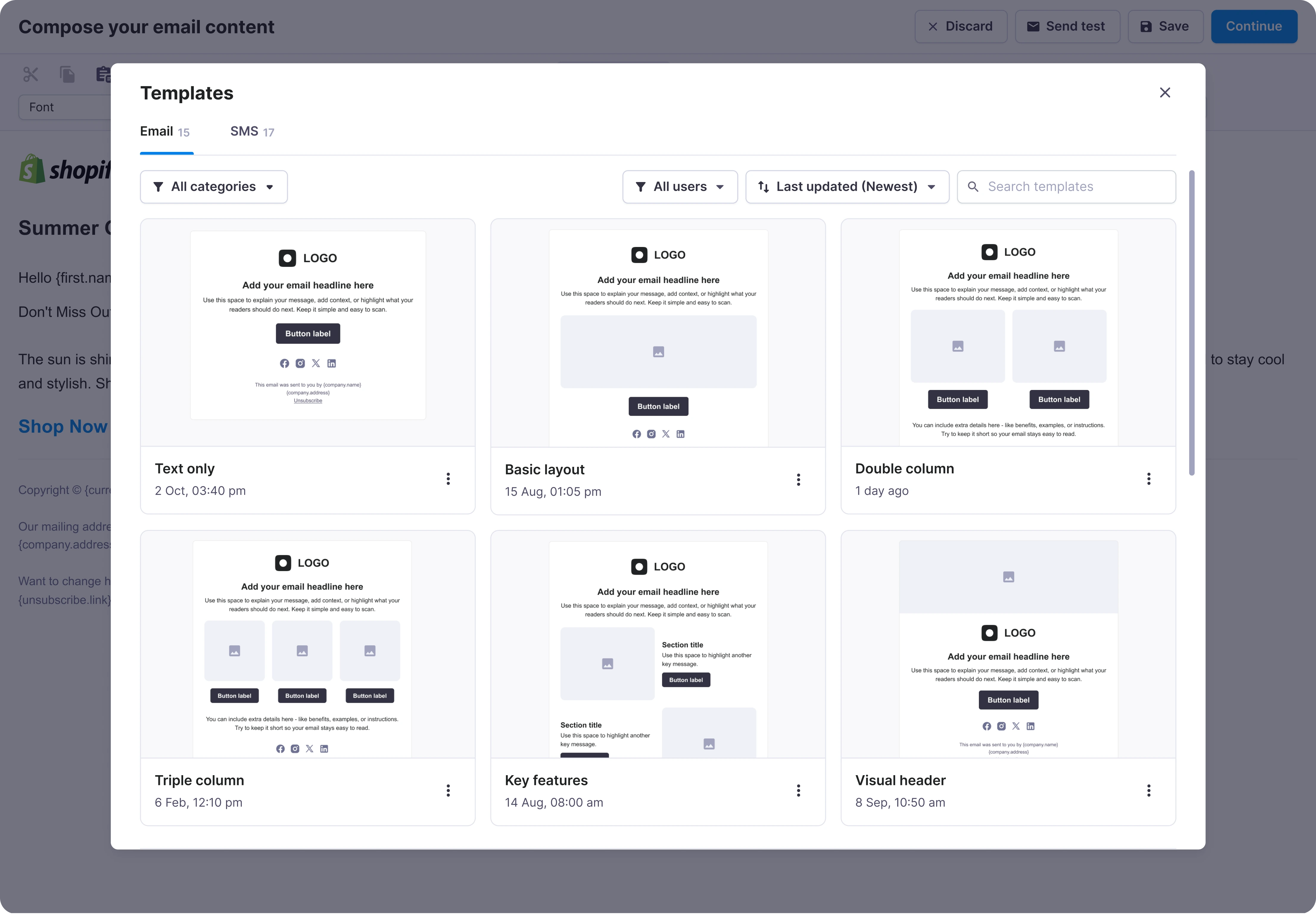1316x914 pixels.
Task: Click the copy icon in editor toolbar
Action: [x=68, y=74]
